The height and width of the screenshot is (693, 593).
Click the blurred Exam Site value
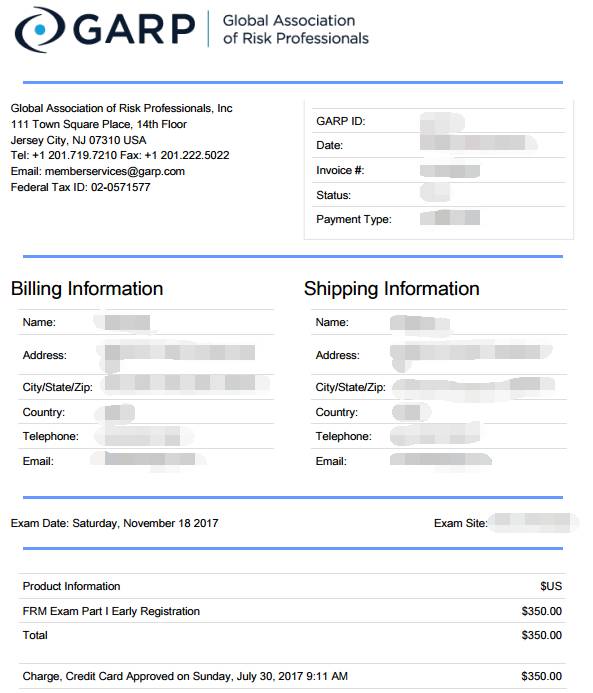(534, 522)
